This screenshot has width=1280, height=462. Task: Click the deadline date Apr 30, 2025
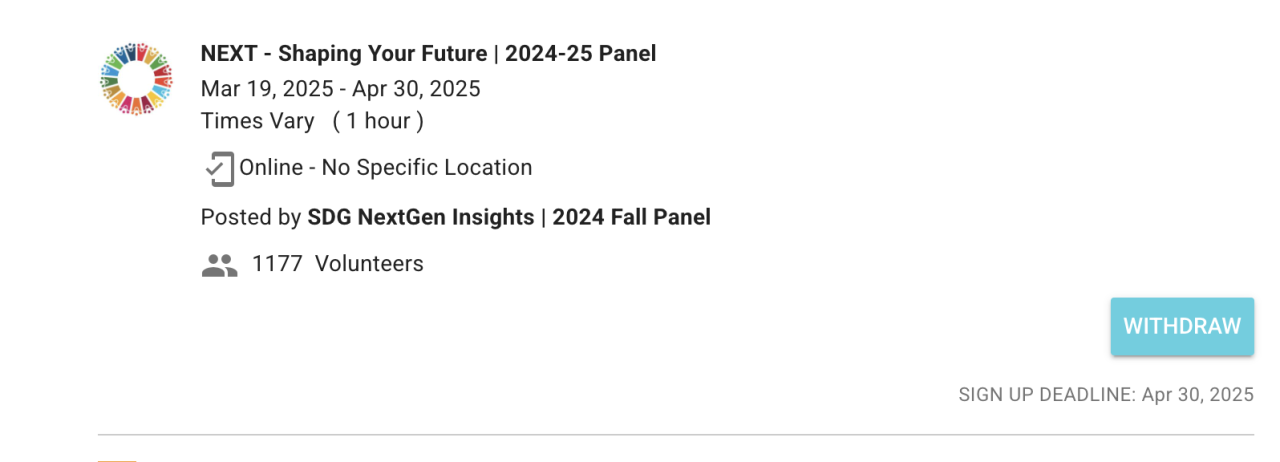[1197, 395]
